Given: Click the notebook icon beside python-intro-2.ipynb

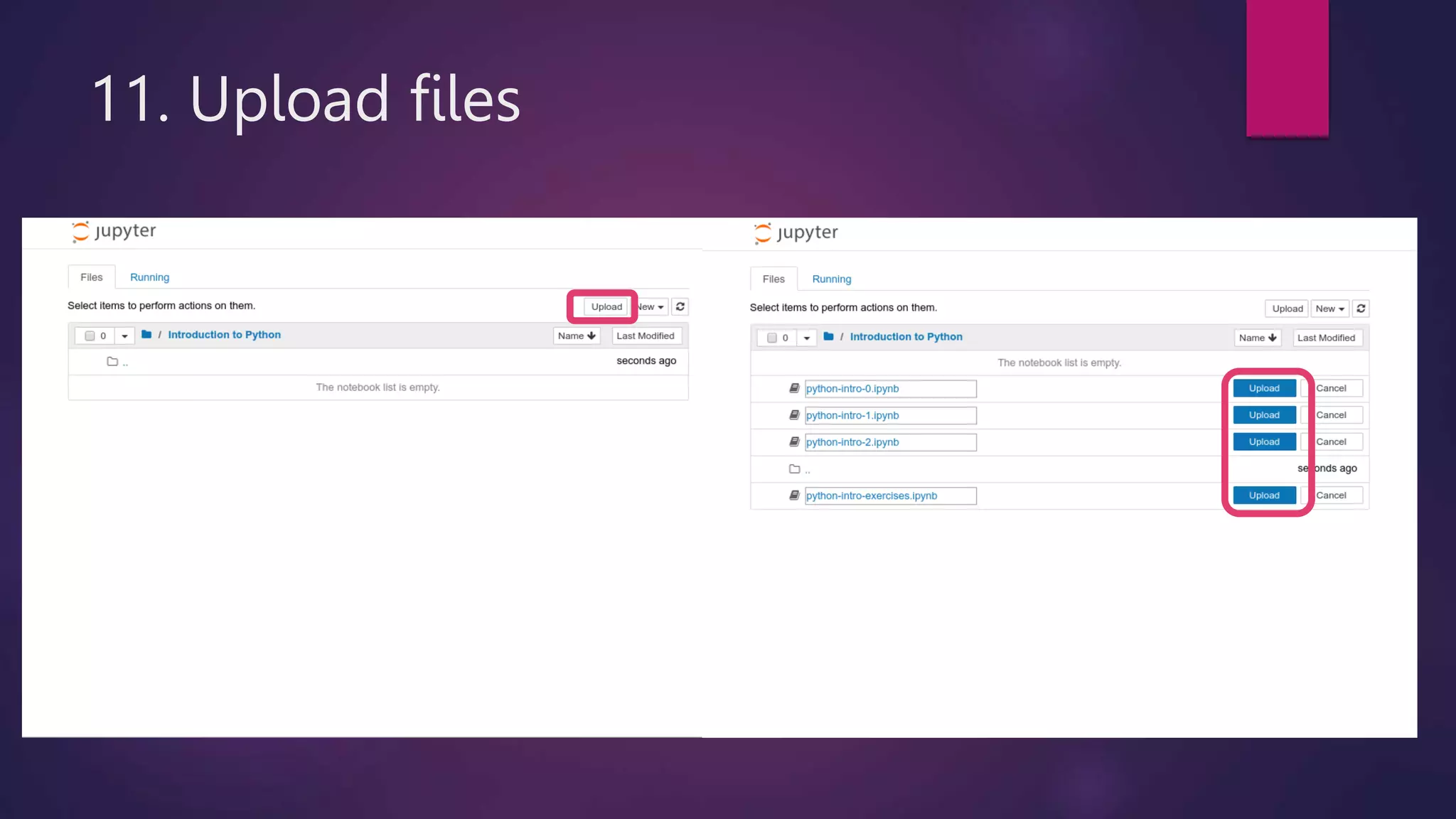Looking at the screenshot, I should (x=794, y=441).
